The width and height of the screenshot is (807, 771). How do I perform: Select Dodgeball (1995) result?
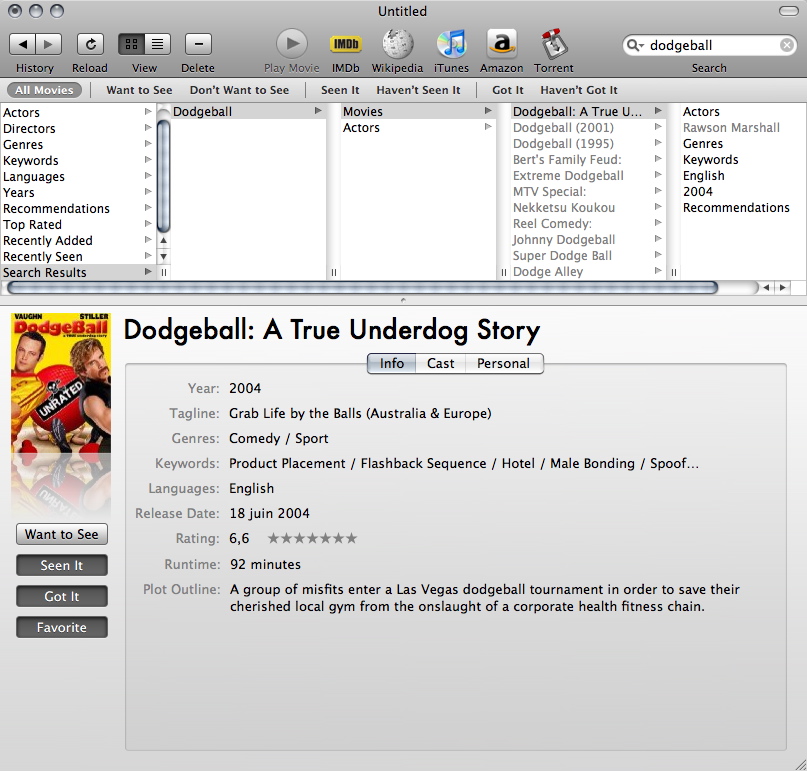point(588,143)
